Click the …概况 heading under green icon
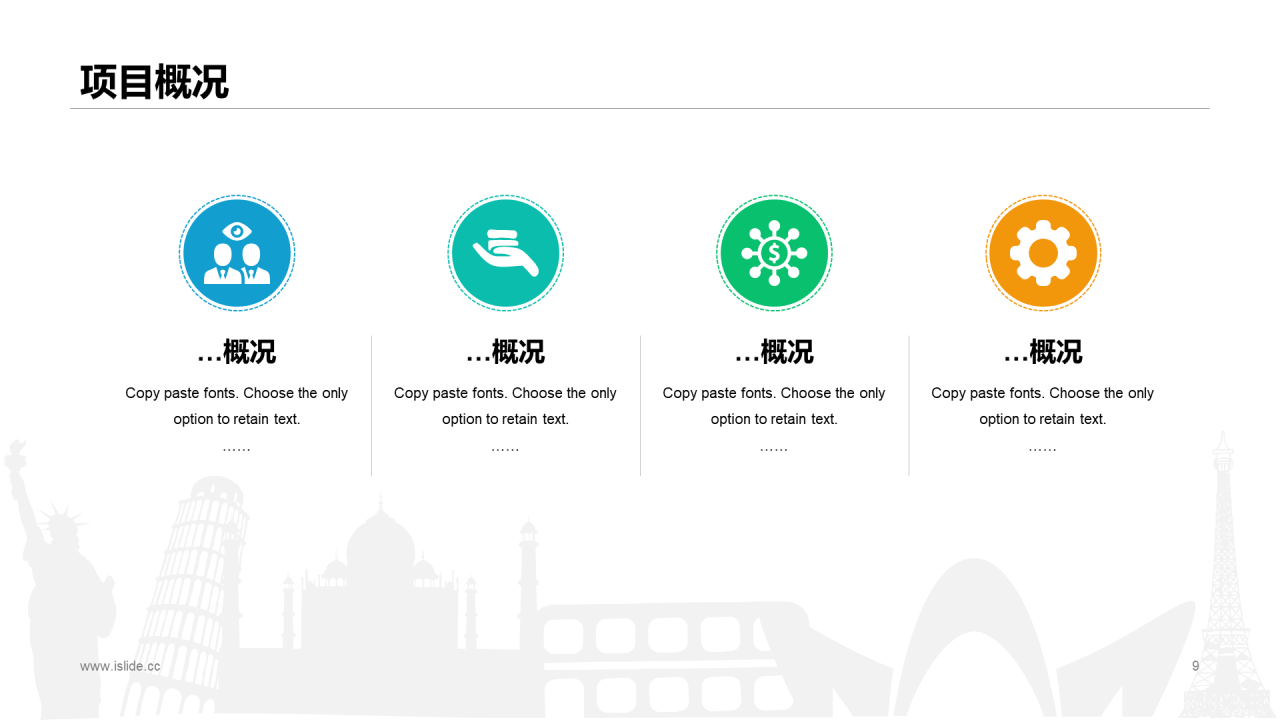This screenshot has width=1280, height=720. tap(774, 352)
